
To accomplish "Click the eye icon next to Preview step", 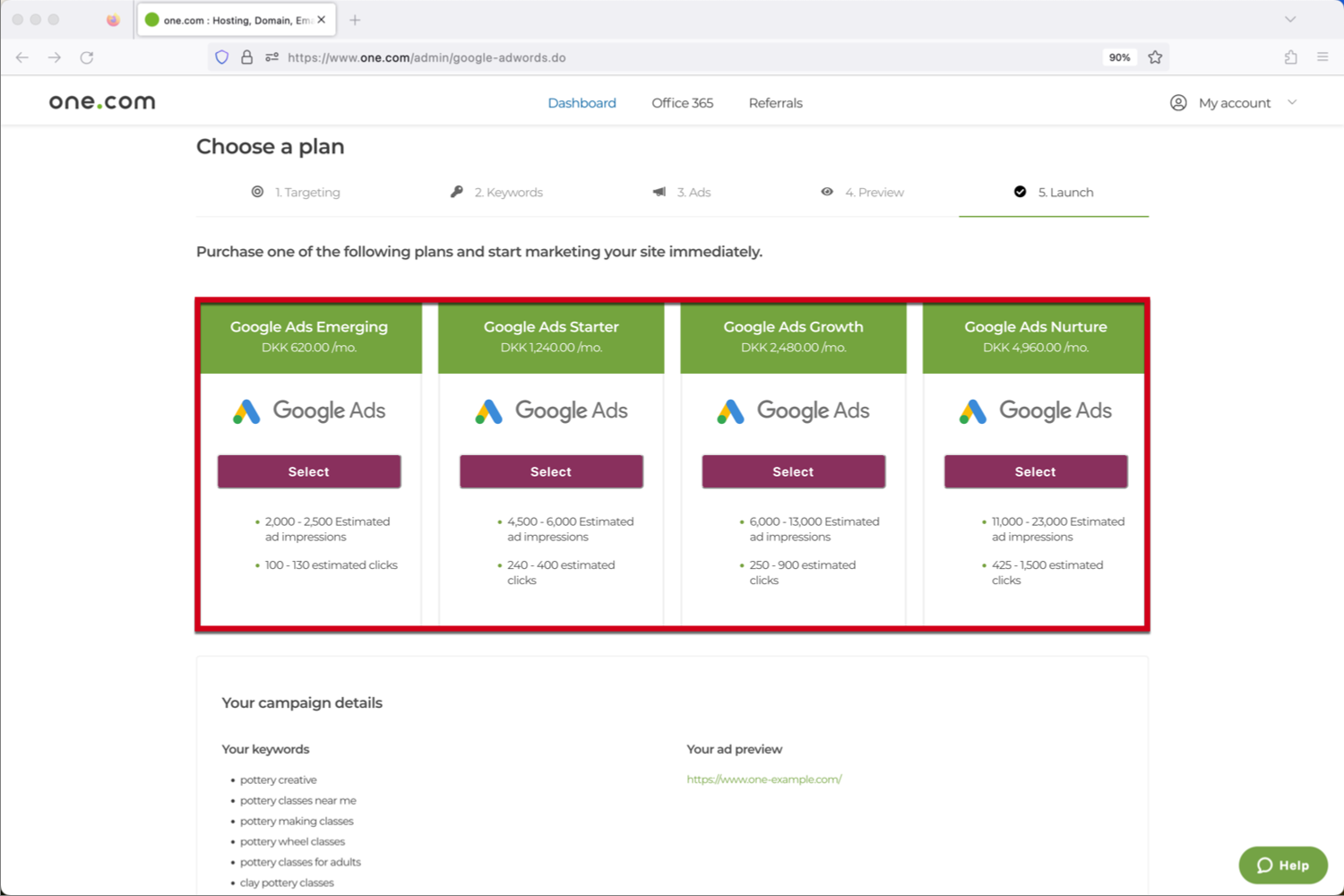I will pyautogui.click(x=827, y=191).
